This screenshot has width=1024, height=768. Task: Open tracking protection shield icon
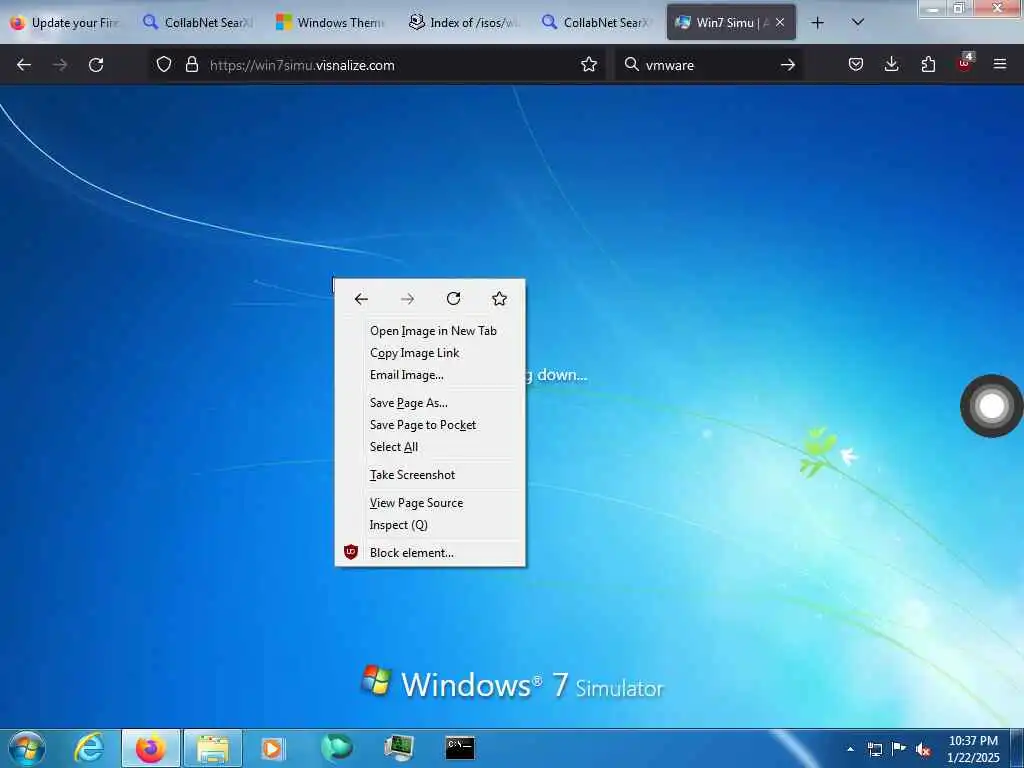(x=164, y=65)
